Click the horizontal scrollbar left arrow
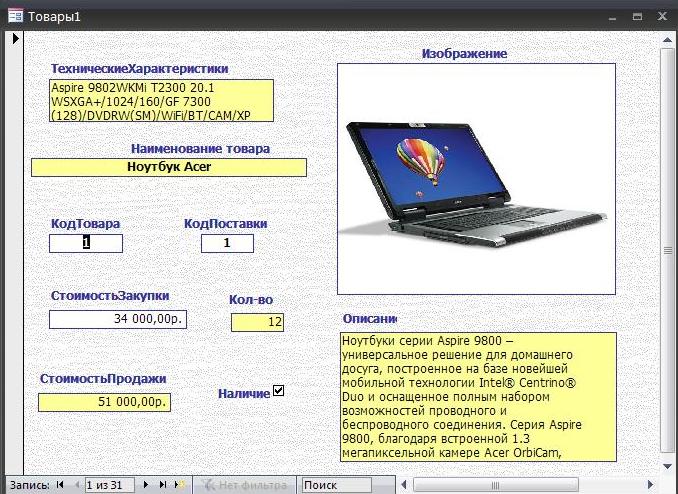 [x=404, y=485]
